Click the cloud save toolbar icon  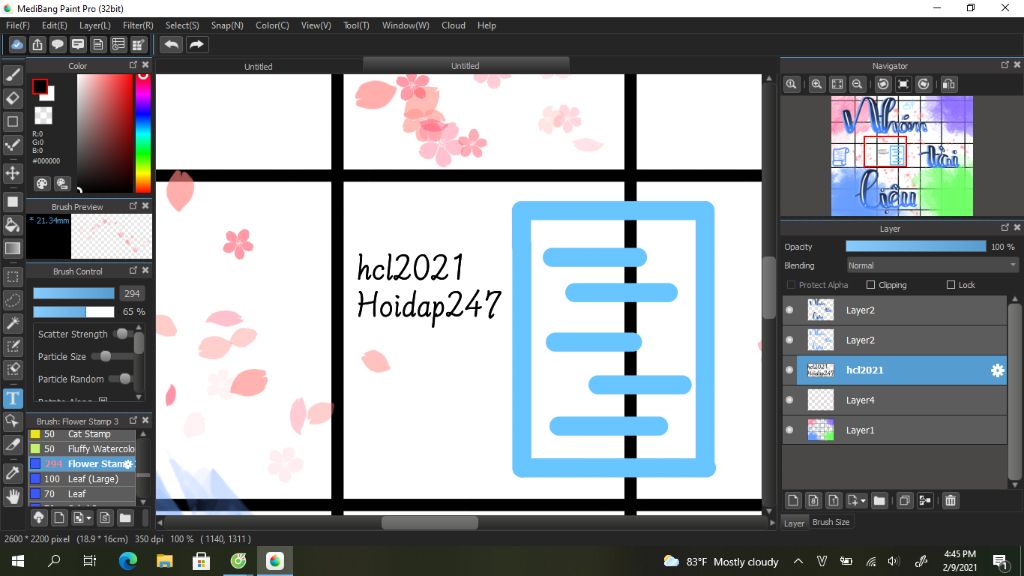[17, 44]
